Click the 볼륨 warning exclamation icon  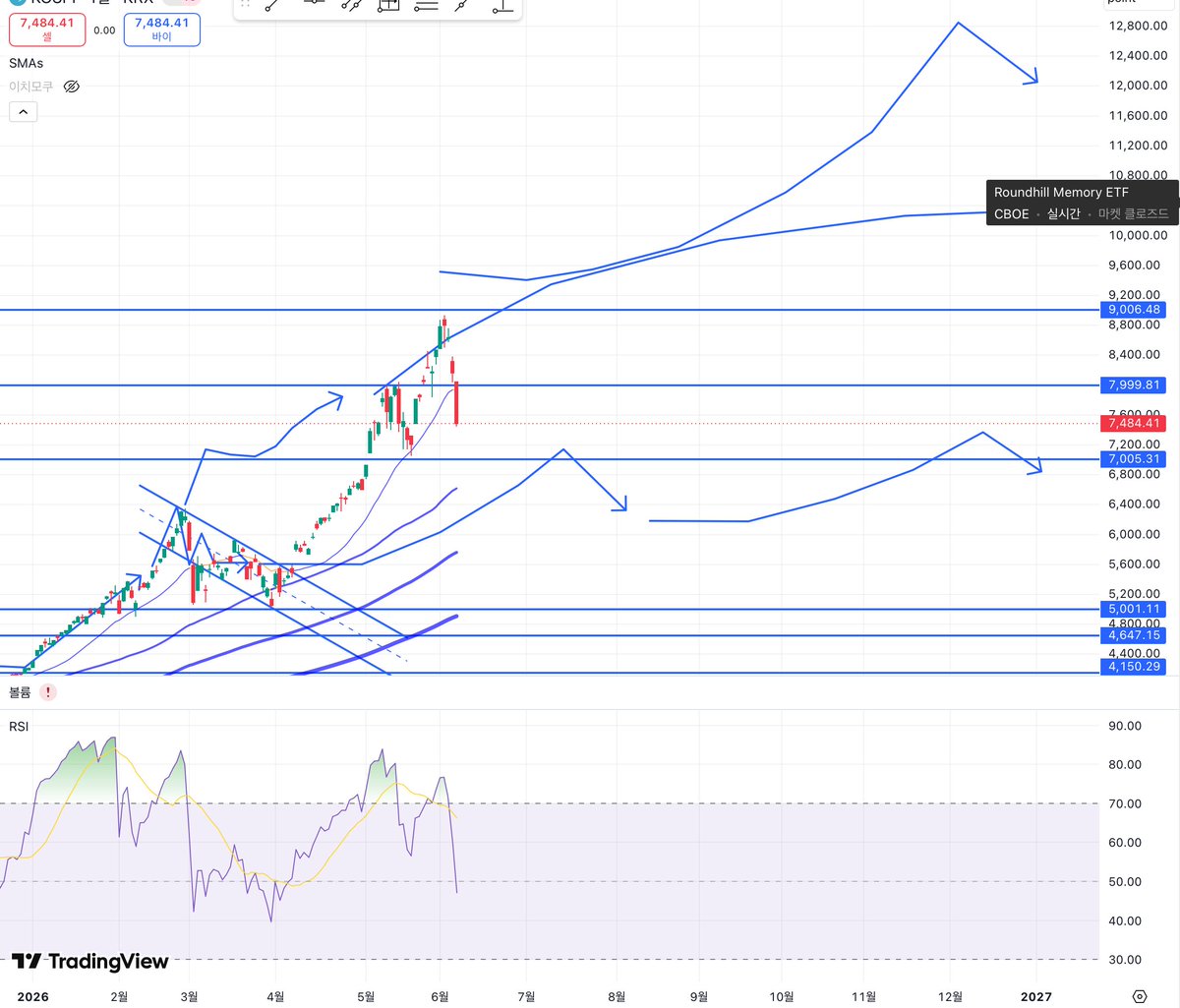point(48,692)
